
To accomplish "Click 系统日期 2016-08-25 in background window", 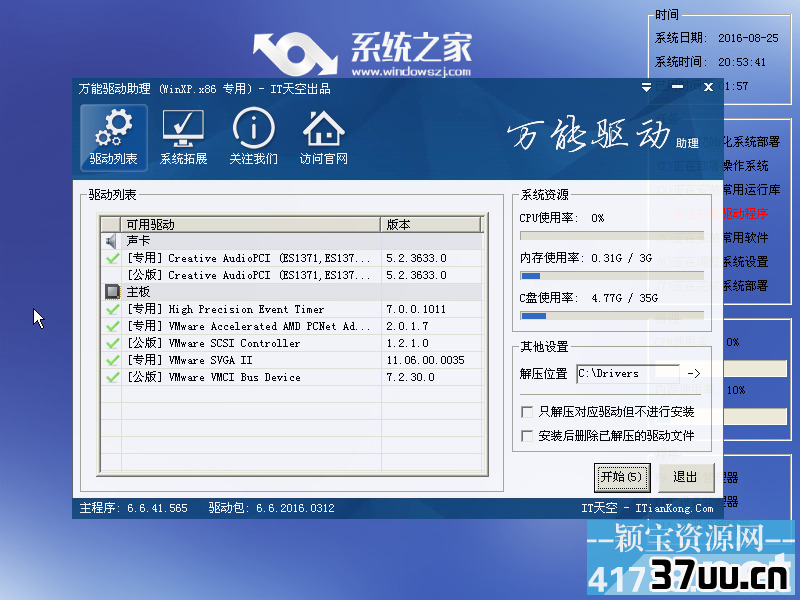I will [717, 38].
